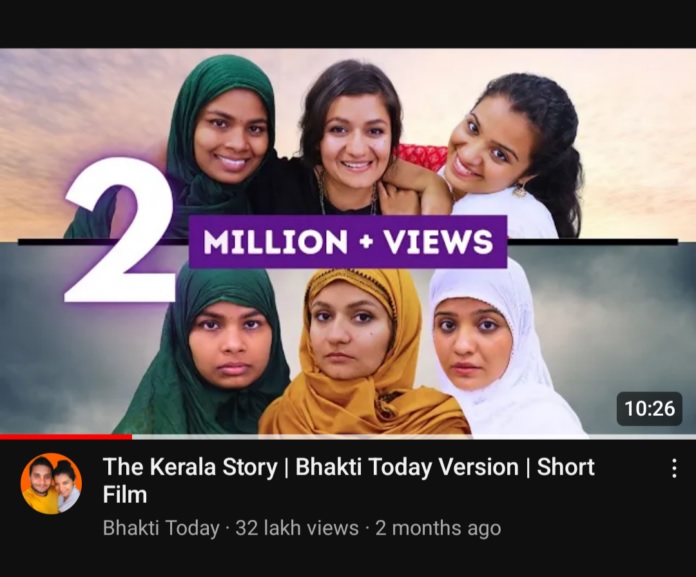Click the 10:26 duration badge
This screenshot has width=696, height=577.
[x=649, y=408]
